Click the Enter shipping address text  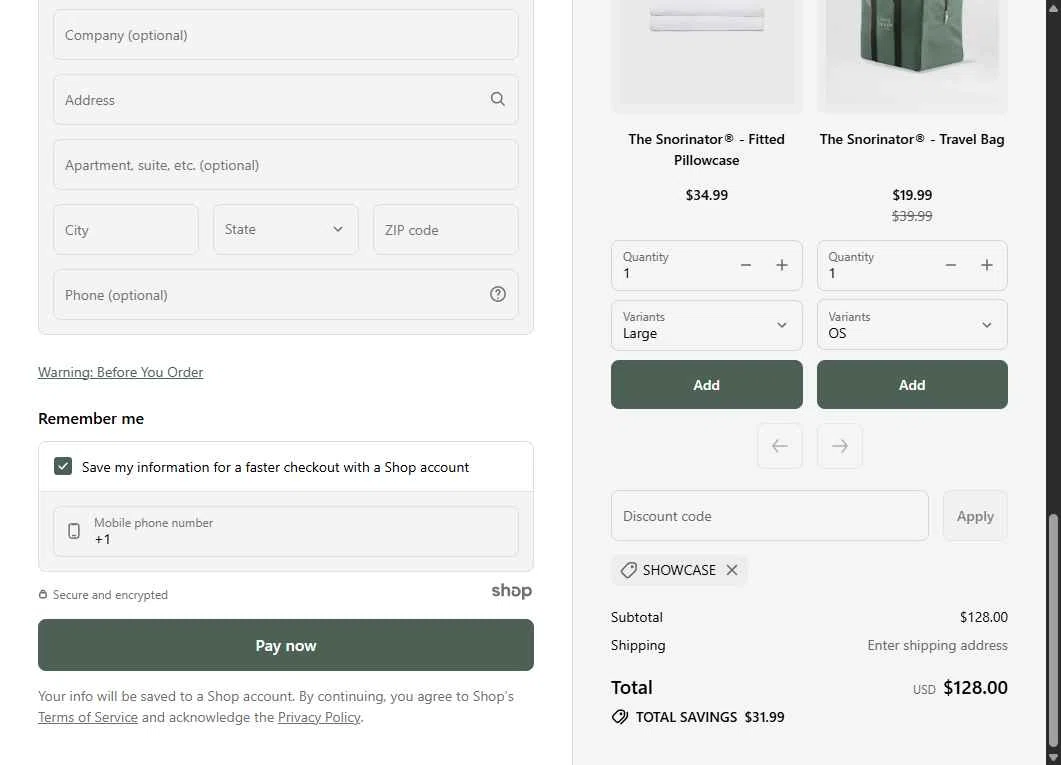(937, 645)
